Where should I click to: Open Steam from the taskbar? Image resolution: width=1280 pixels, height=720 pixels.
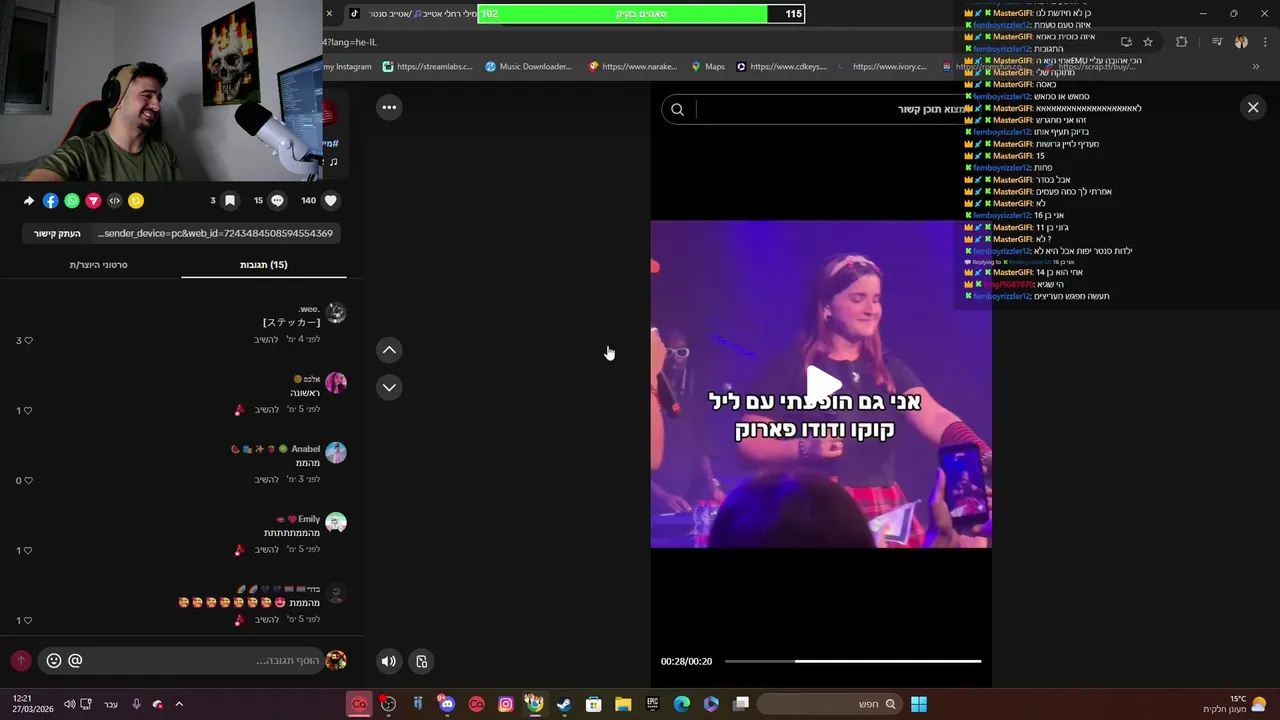564,704
